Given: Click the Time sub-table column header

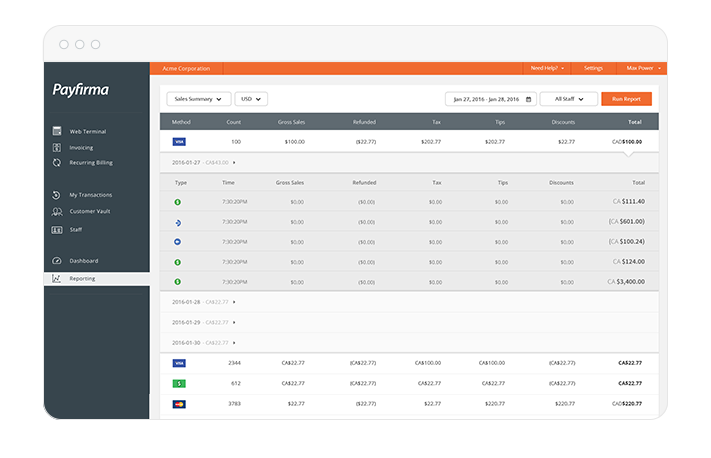Looking at the screenshot, I should (228, 183).
